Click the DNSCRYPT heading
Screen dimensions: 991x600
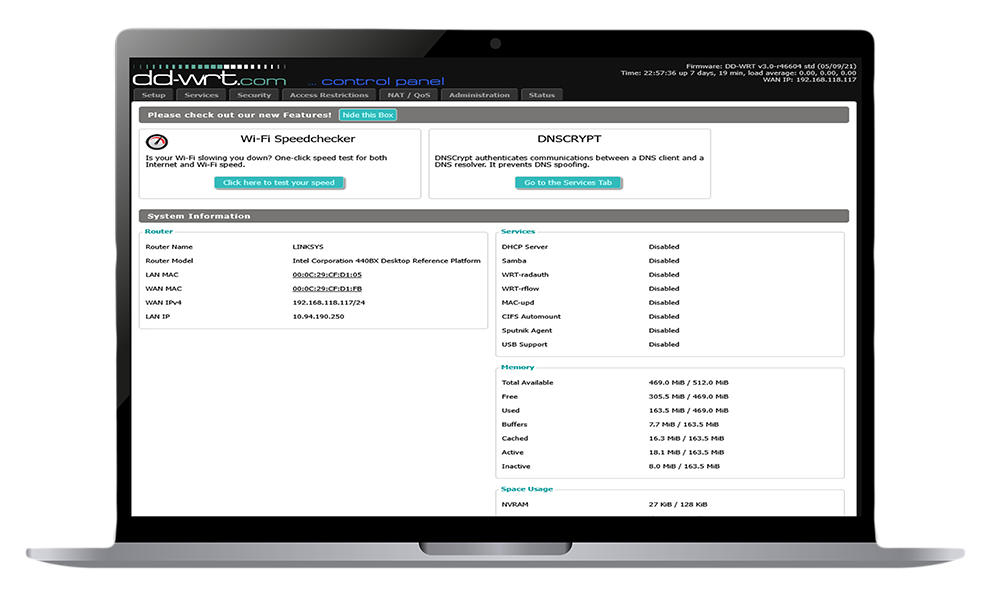569,140
